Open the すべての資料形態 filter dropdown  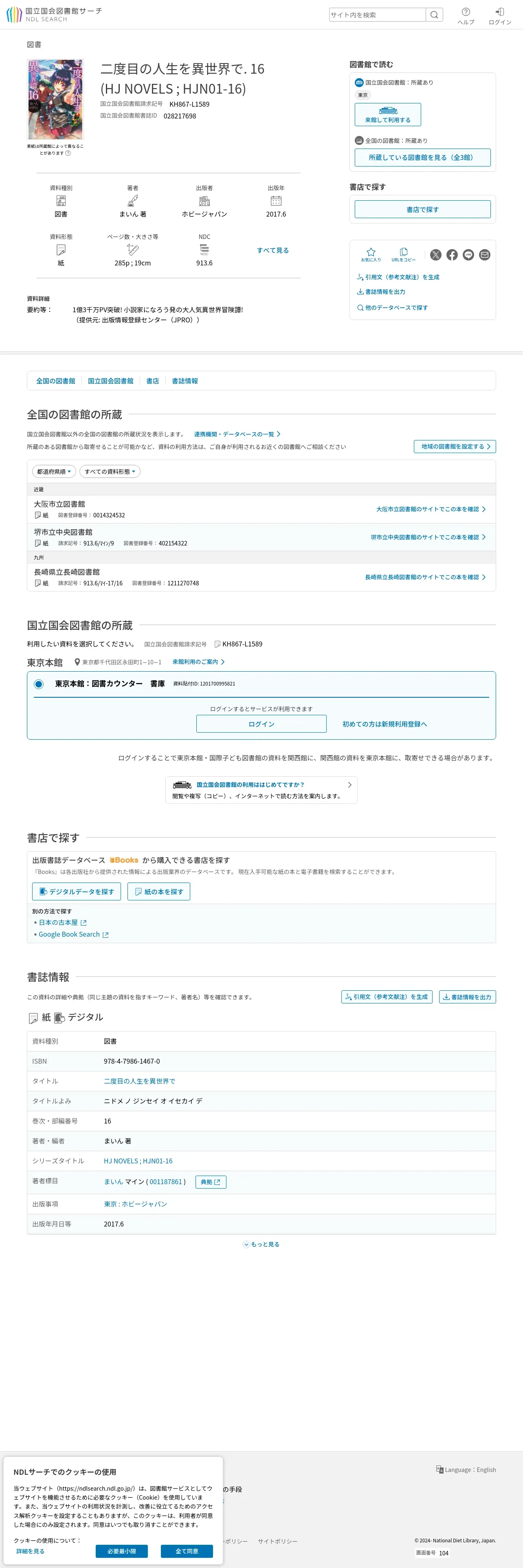(110, 472)
